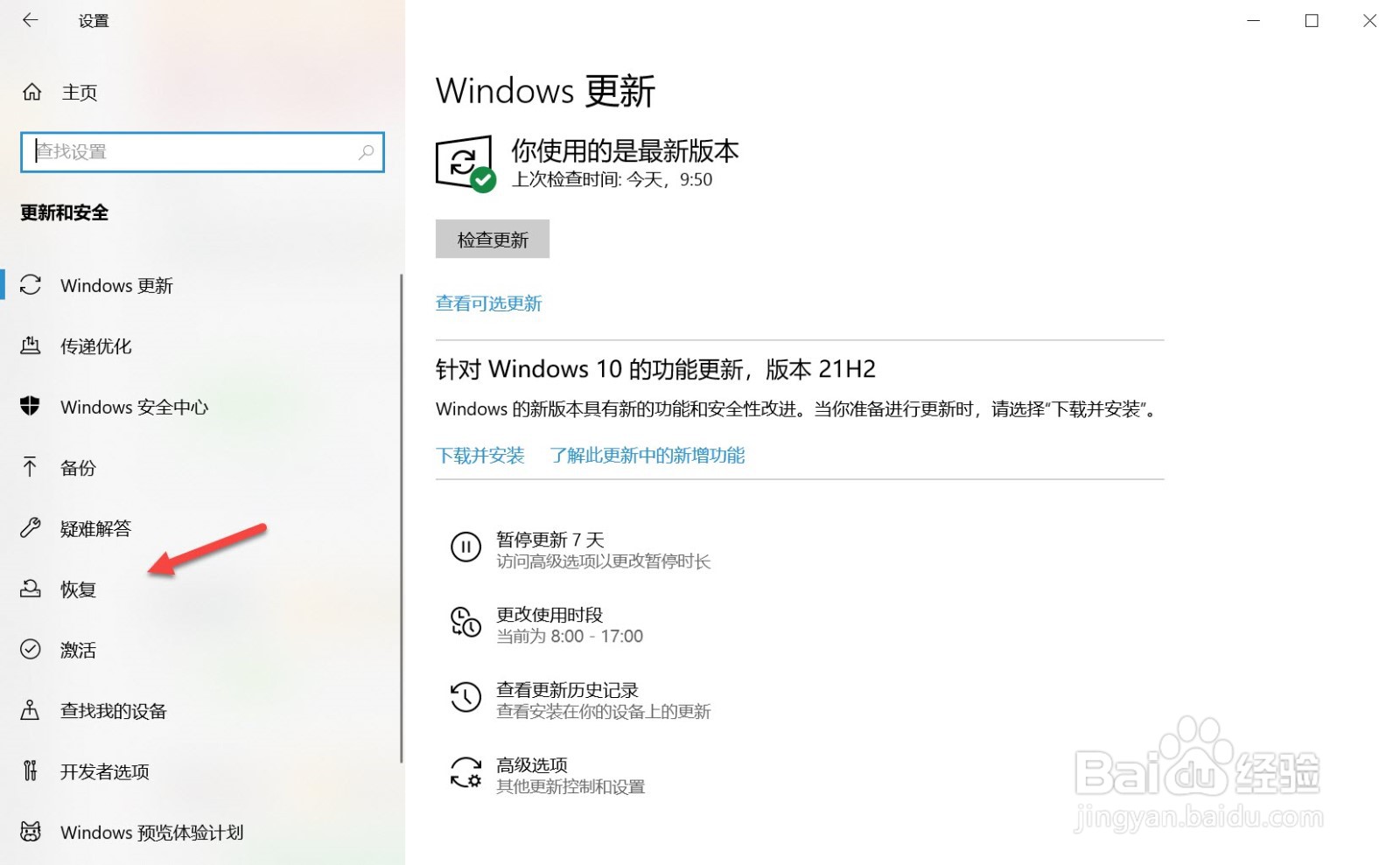Go to Windows 安全中心

tap(135, 407)
